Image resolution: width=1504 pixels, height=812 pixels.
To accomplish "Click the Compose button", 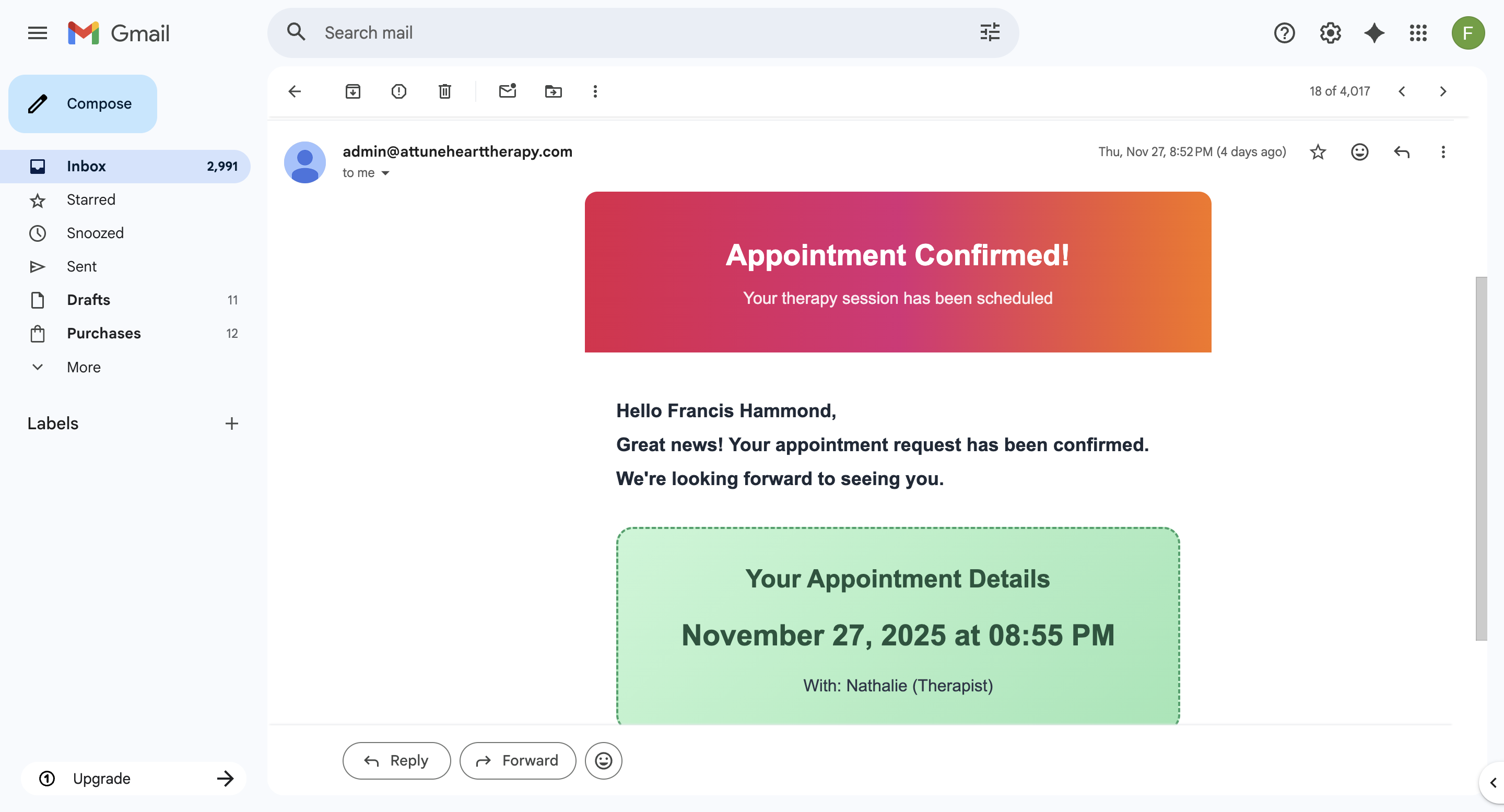I will pos(83,103).
